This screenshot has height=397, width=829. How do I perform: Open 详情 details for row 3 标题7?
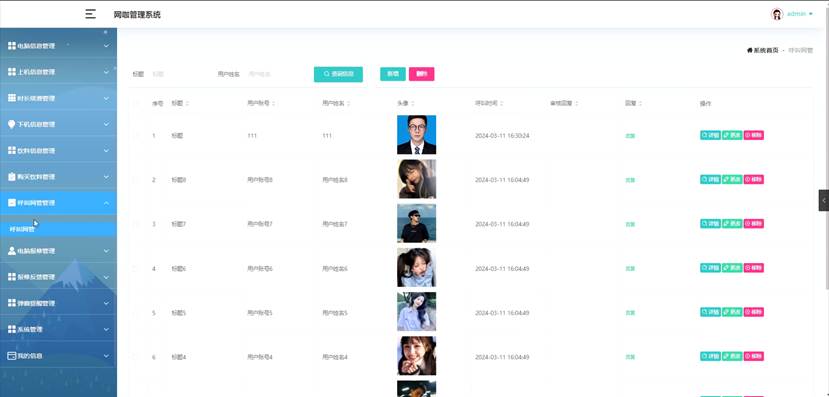tap(711, 224)
